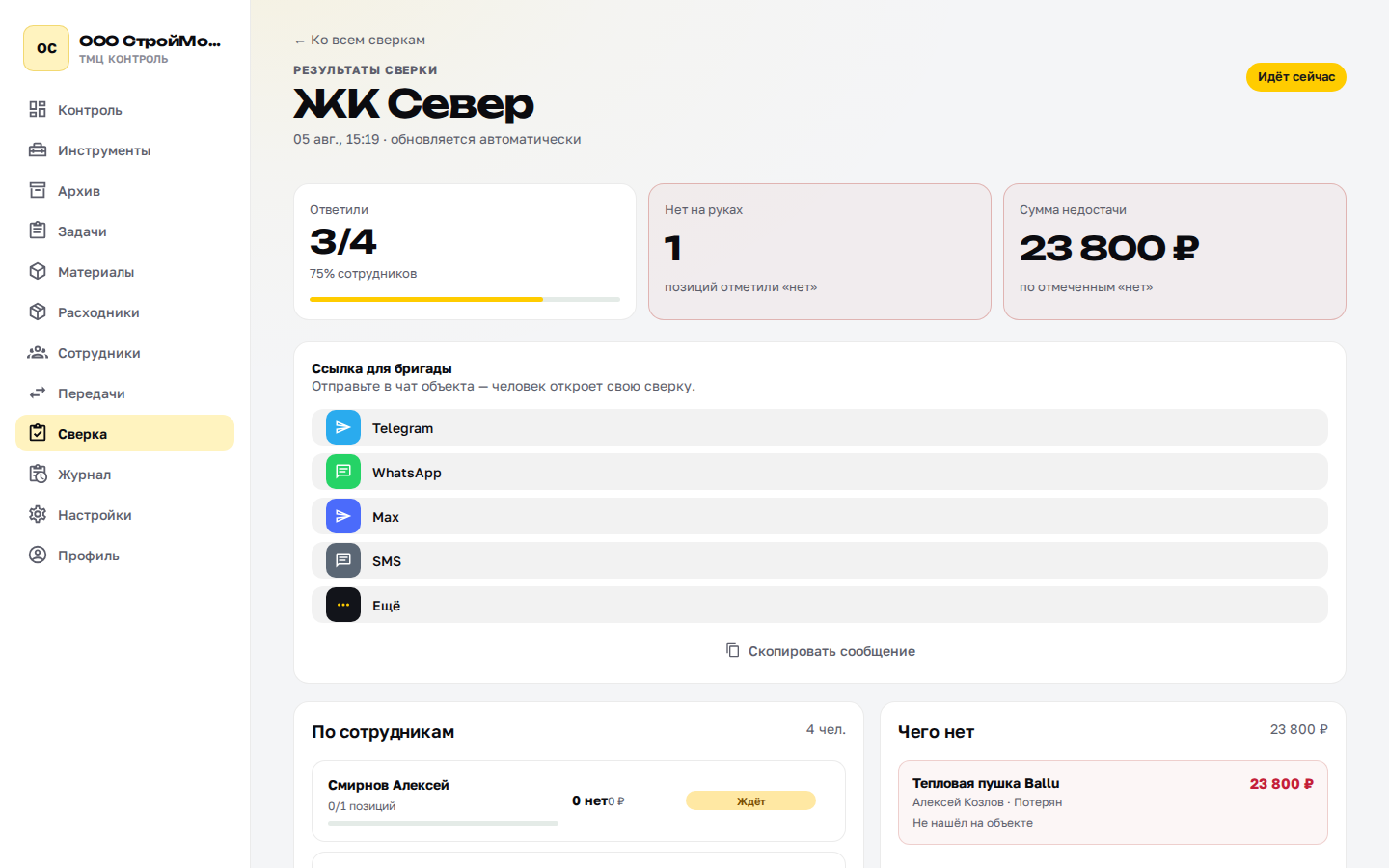The width and height of the screenshot is (1389, 868).
Task: Go to the Передачи page
Action: 124,393
